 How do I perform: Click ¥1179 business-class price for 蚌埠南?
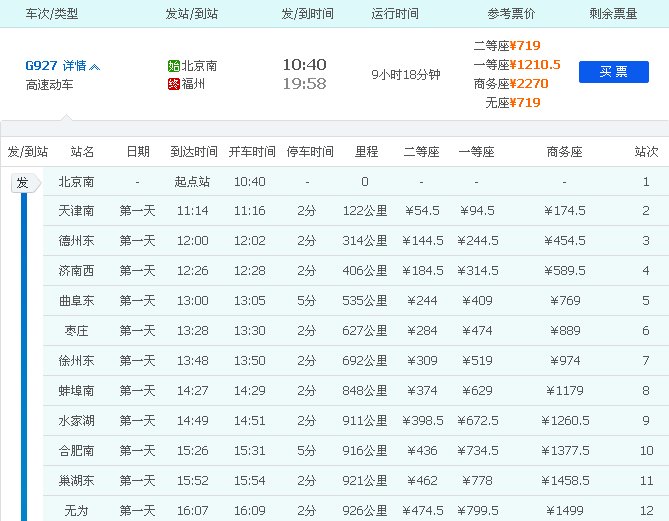[x=565, y=391]
